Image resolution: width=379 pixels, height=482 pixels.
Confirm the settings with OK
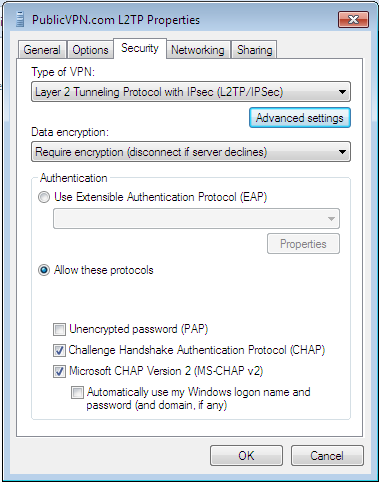(x=246, y=456)
